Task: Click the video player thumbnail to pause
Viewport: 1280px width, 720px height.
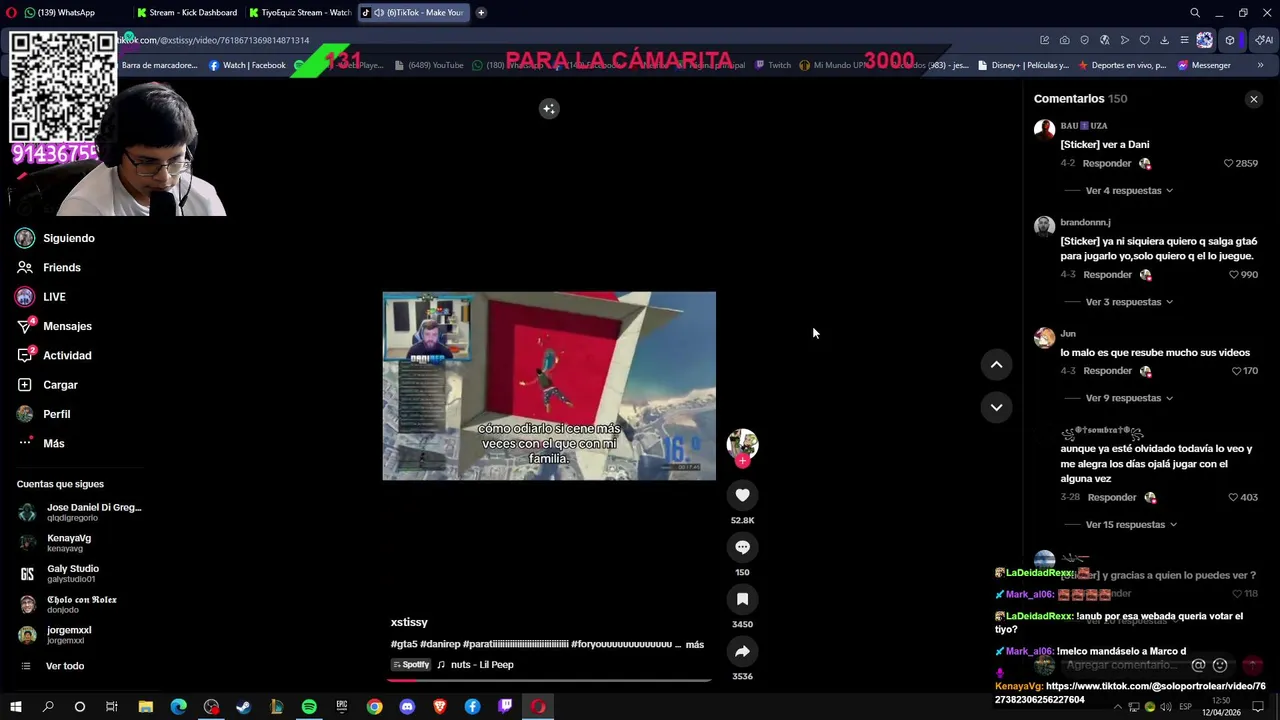Action: pyautogui.click(x=549, y=386)
